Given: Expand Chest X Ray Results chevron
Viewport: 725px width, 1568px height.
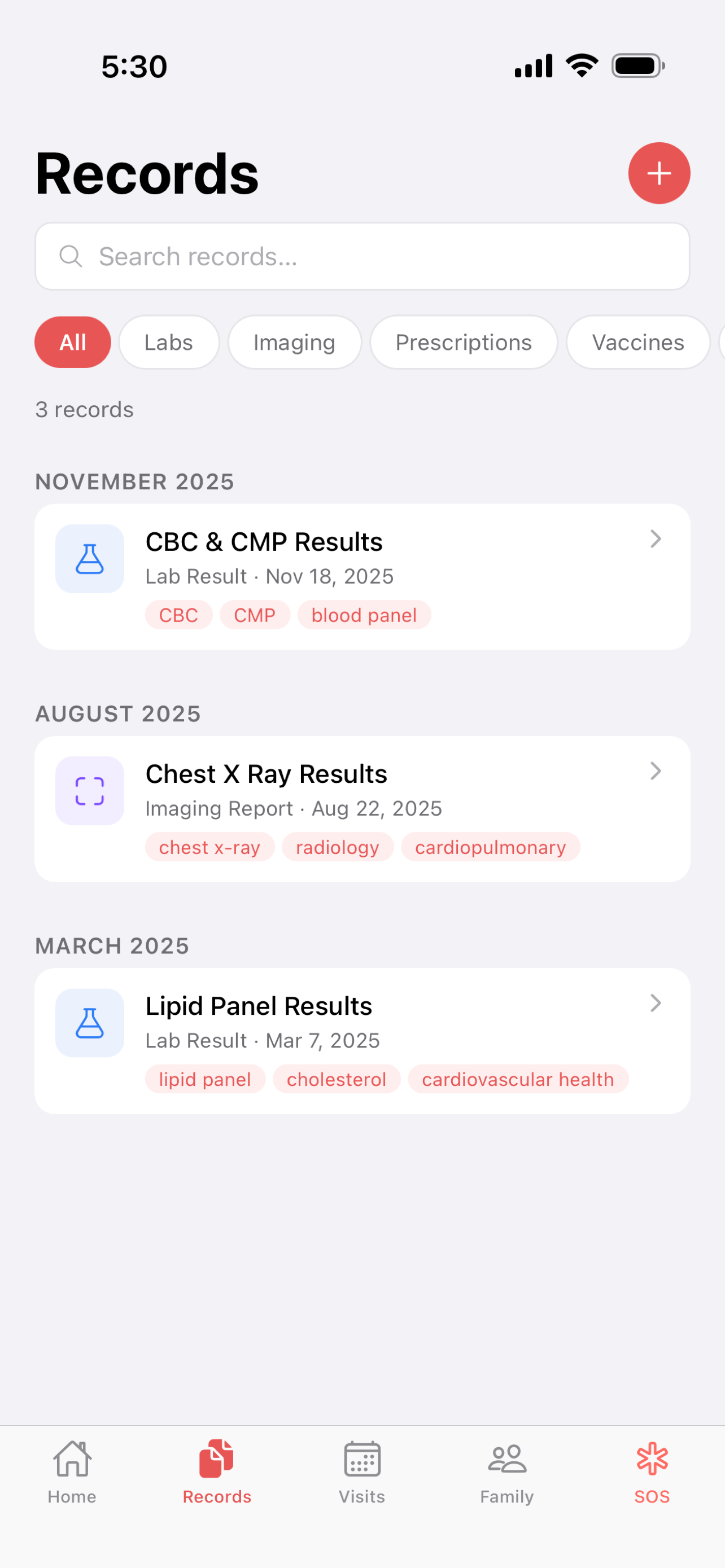Looking at the screenshot, I should pos(655,771).
